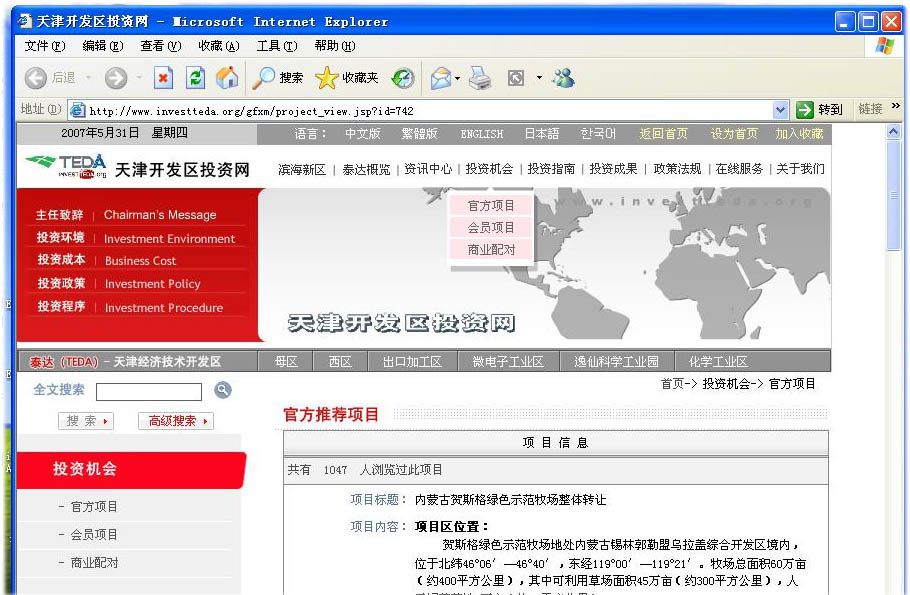Open the 滨海新区 navigation link

click(x=302, y=169)
